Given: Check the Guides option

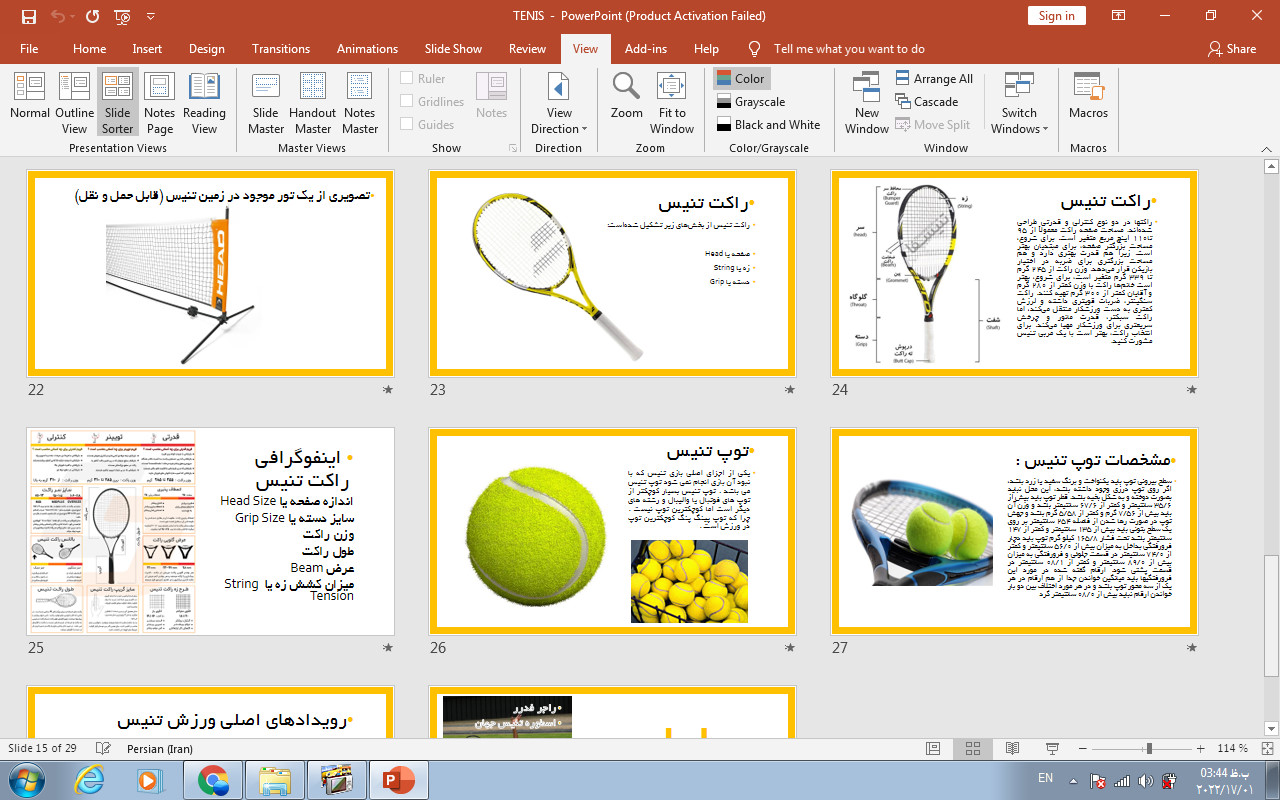Looking at the screenshot, I should [407, 125].
